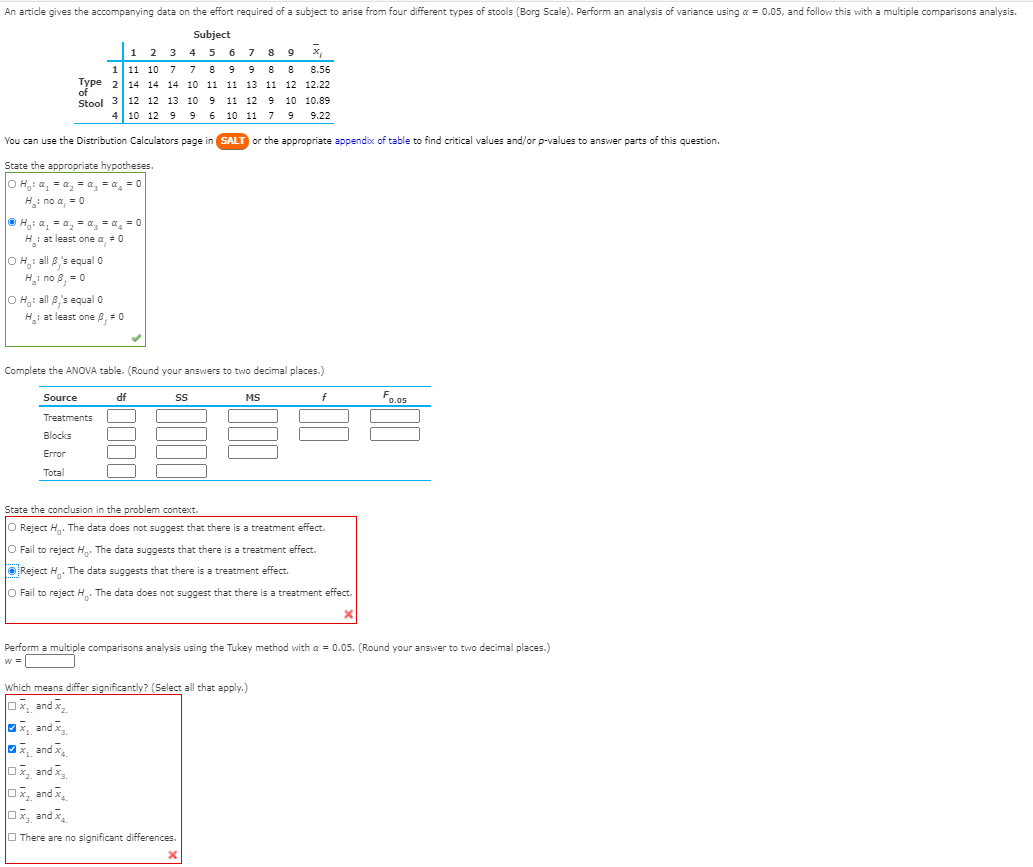Check the x̄3 and x̄4 checkbox
The height and width of the screenshot is (867, 1033).
(x=12, y=816)
